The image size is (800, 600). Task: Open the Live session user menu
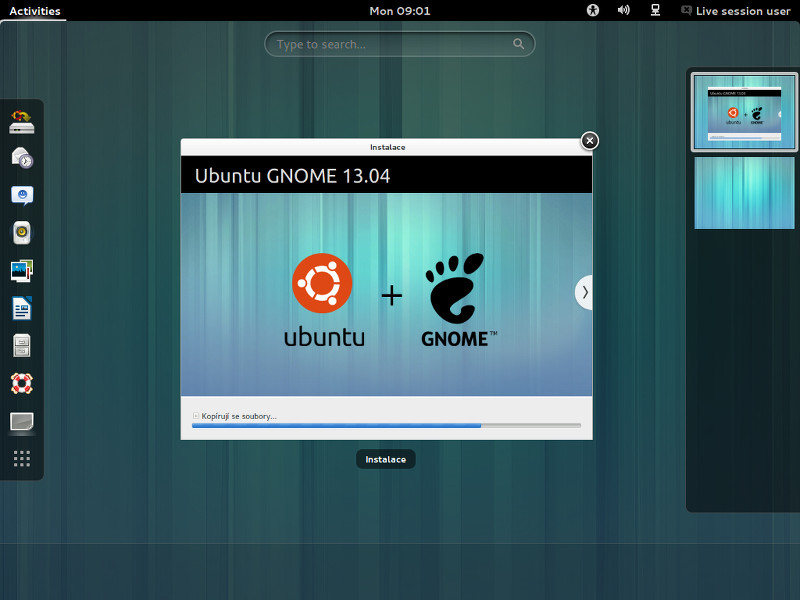coord(736,11)
